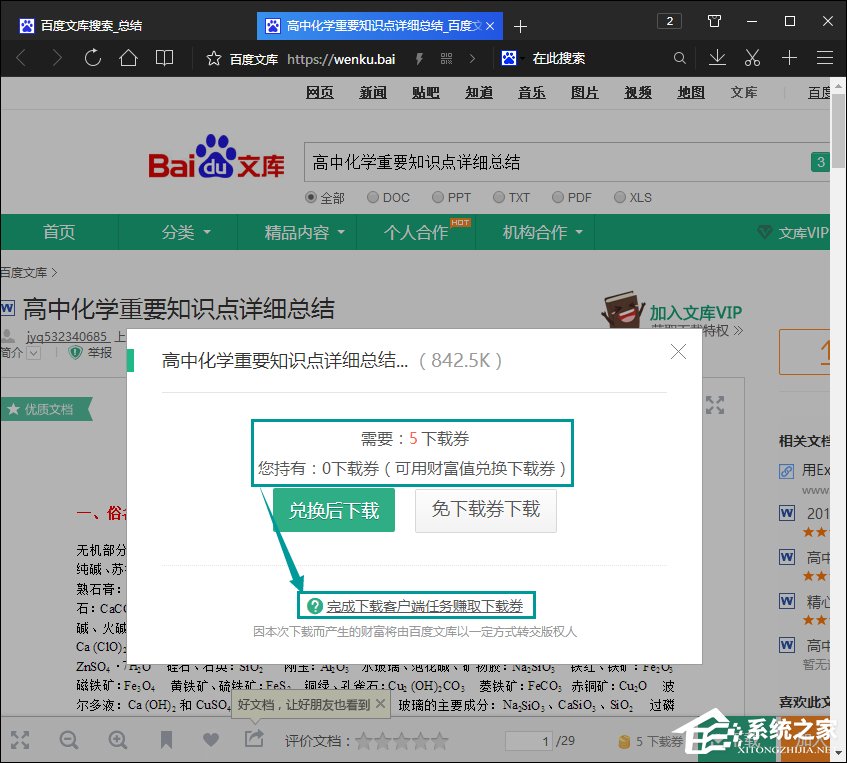Viewport: 847px width, 763px height.
Task: Open the 图片 navigation menu item
Action: tap(584, 92)
